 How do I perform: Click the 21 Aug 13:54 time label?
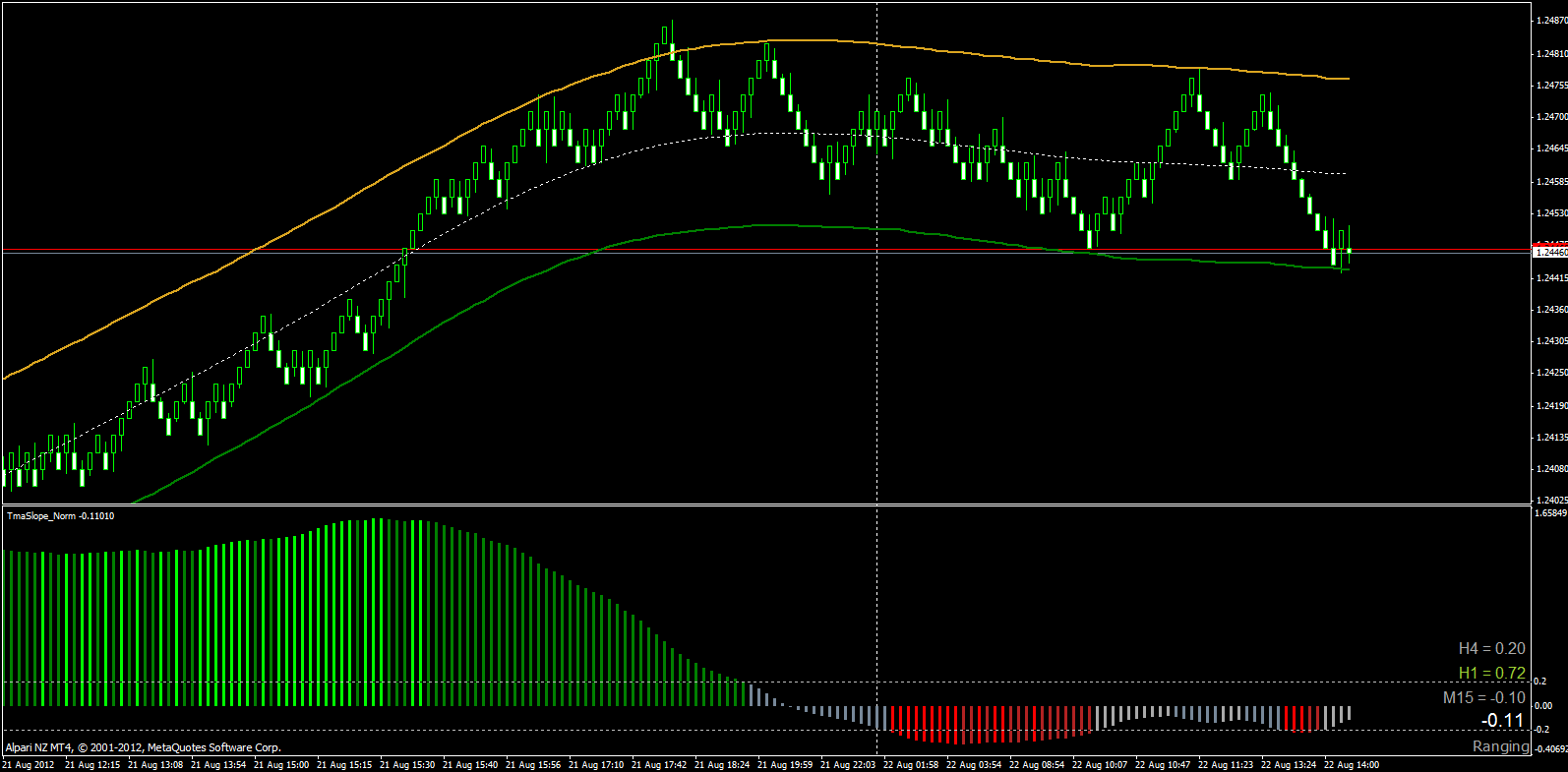218,764
